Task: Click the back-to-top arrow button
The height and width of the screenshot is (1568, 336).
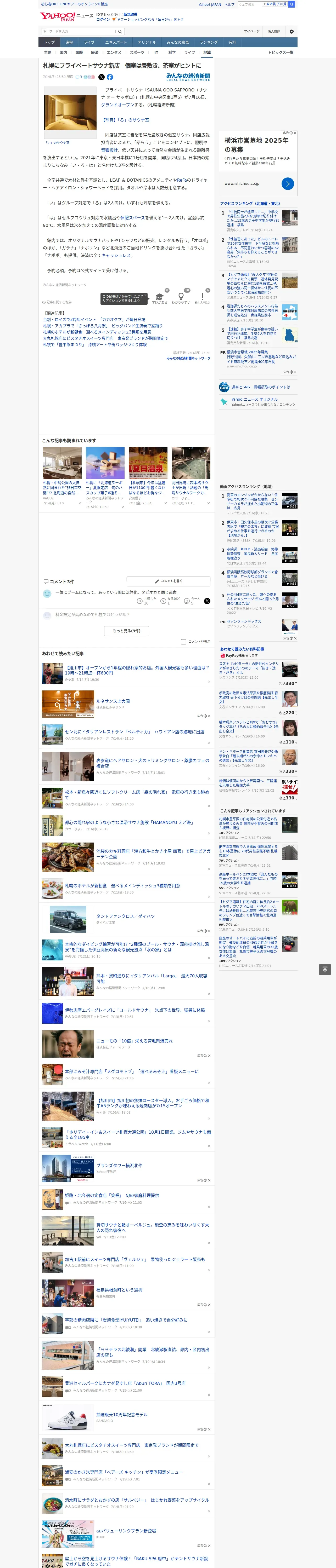Action: 325,969
